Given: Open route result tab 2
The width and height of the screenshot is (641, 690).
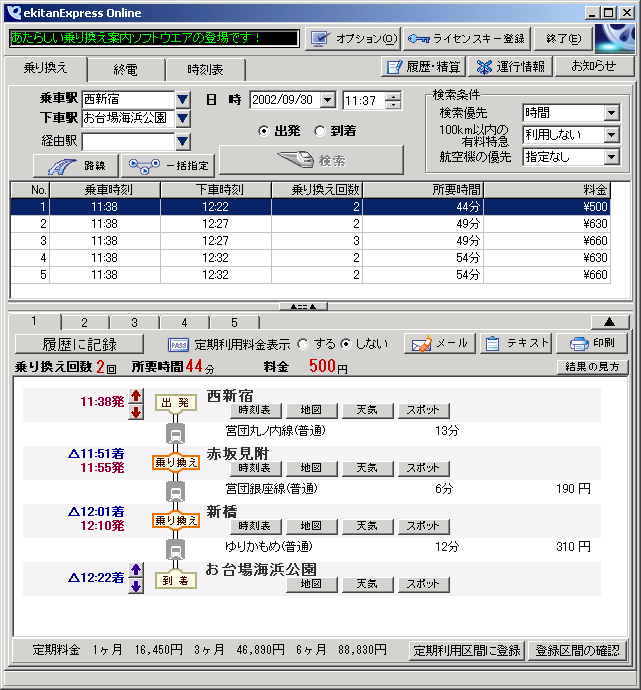Looking at the screenshot, I should (x=84, y=323).
